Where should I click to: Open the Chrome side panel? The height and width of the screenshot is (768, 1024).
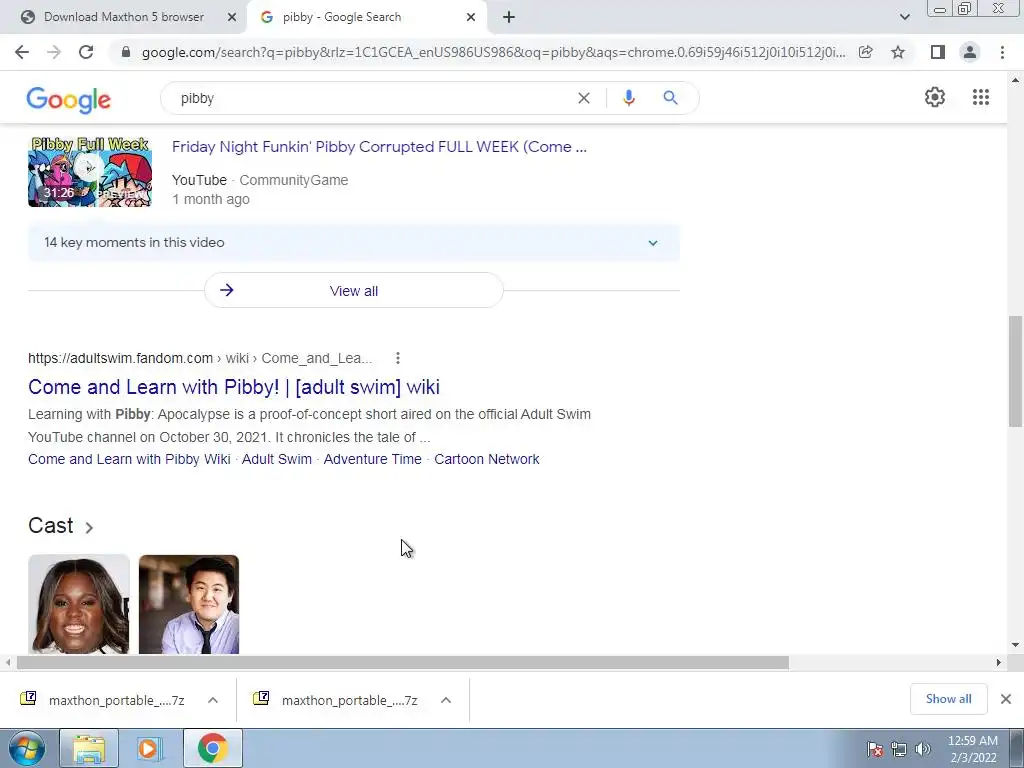(x=938, y=52)
